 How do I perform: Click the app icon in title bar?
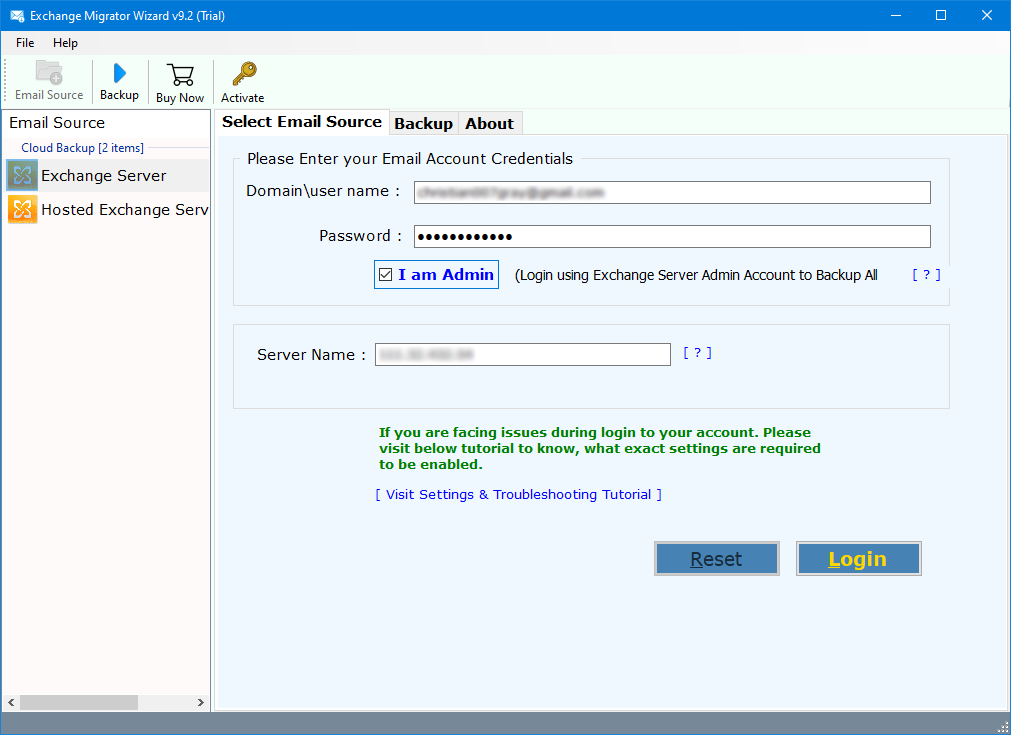coord(17,15)
